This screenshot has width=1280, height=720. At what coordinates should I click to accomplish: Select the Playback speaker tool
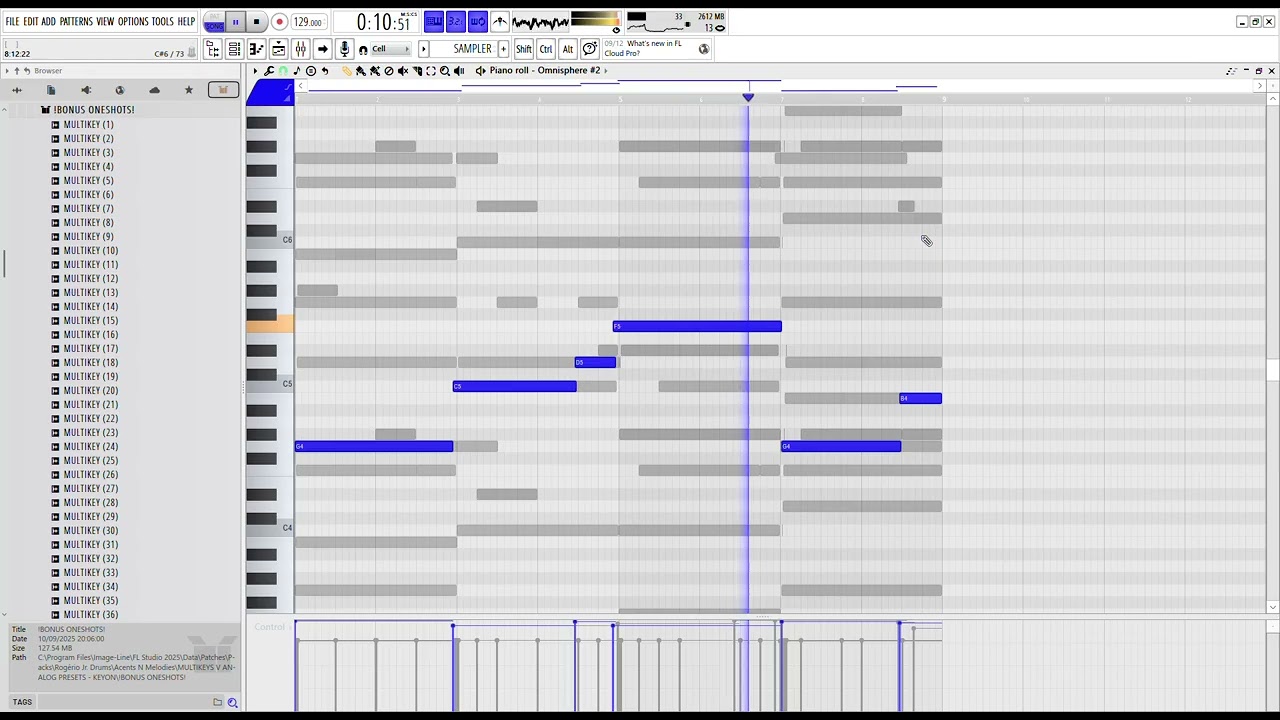click(459, 71)
